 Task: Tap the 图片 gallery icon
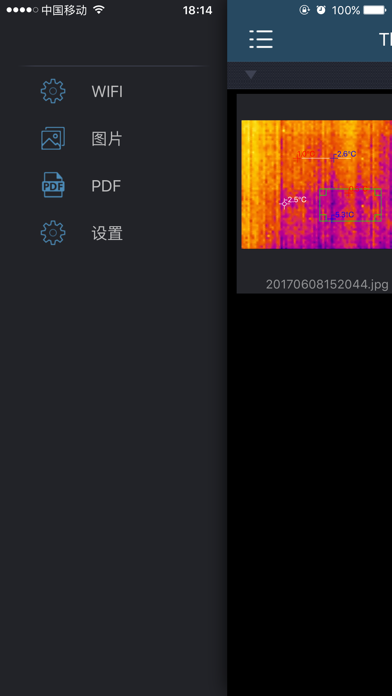[53, 138]
